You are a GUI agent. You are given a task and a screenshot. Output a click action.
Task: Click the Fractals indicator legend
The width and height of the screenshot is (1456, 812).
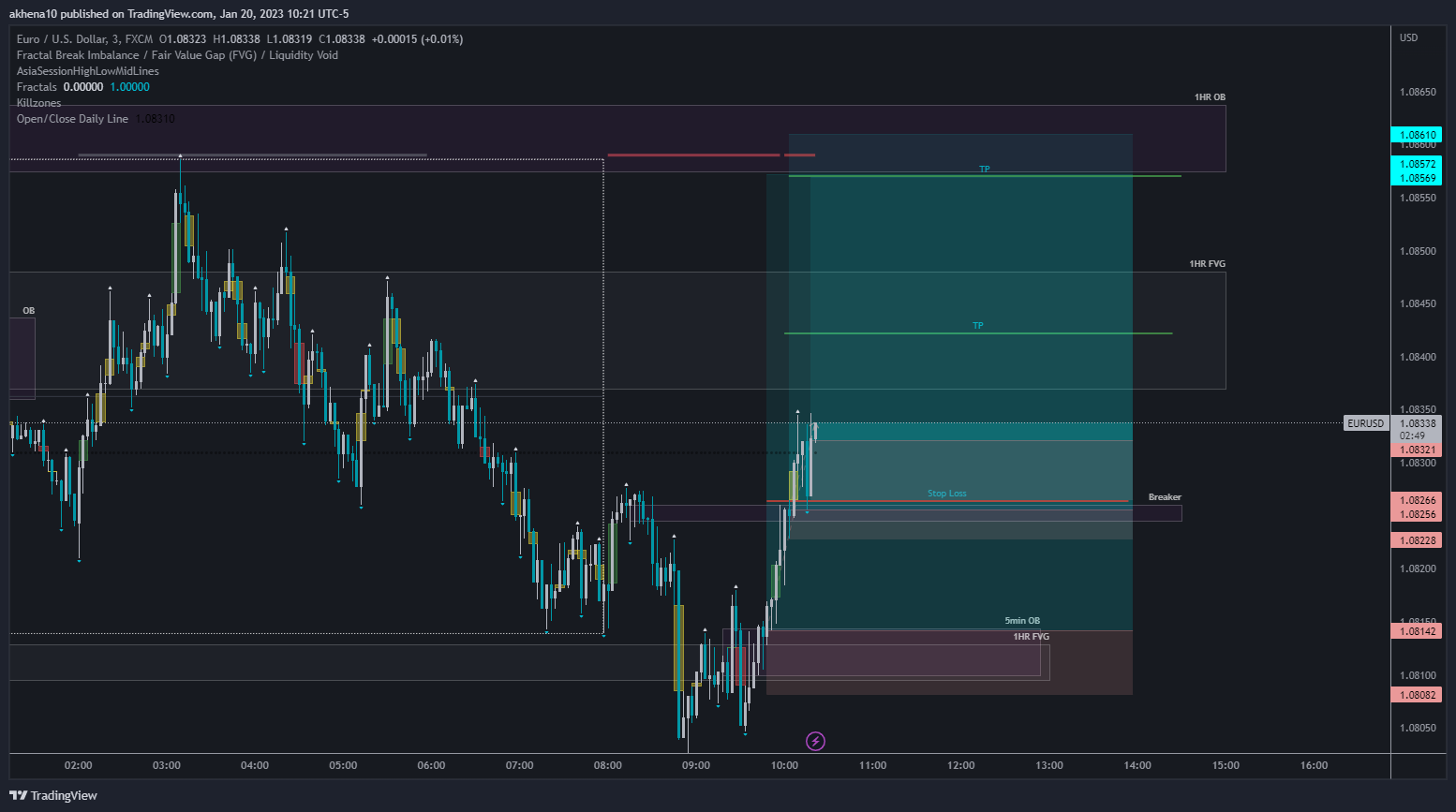point(37,87)
